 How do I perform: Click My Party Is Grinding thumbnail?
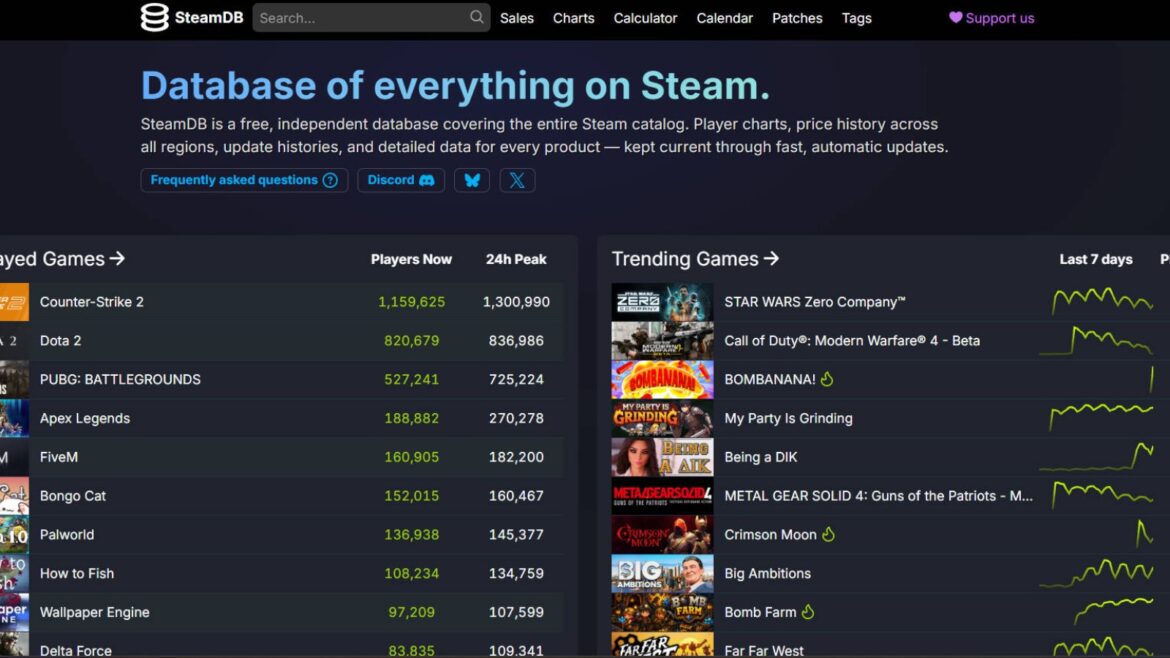pyautogui.click(x=662, y=418)
